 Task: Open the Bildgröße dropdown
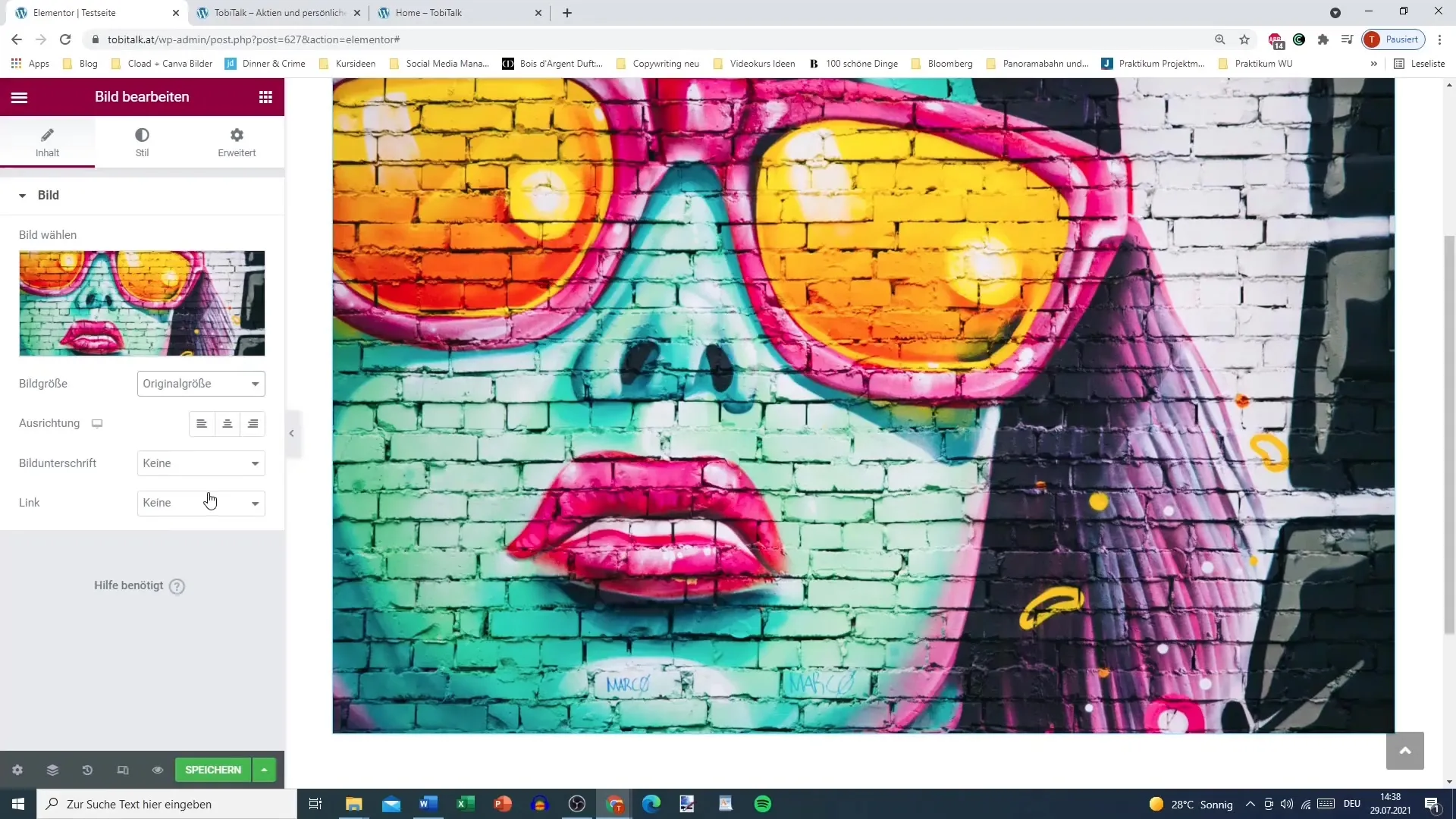[x=201, y=384]
